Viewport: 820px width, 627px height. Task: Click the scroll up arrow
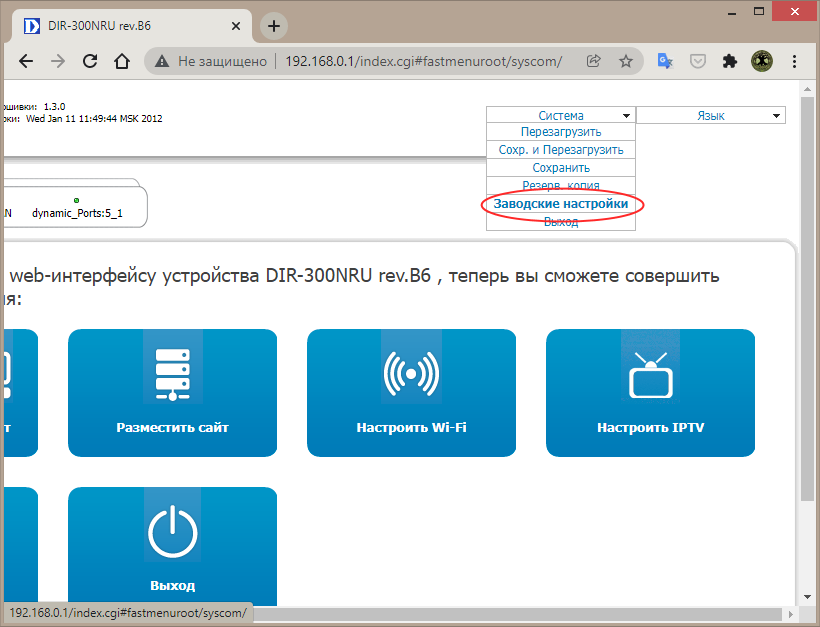point(807,89)
